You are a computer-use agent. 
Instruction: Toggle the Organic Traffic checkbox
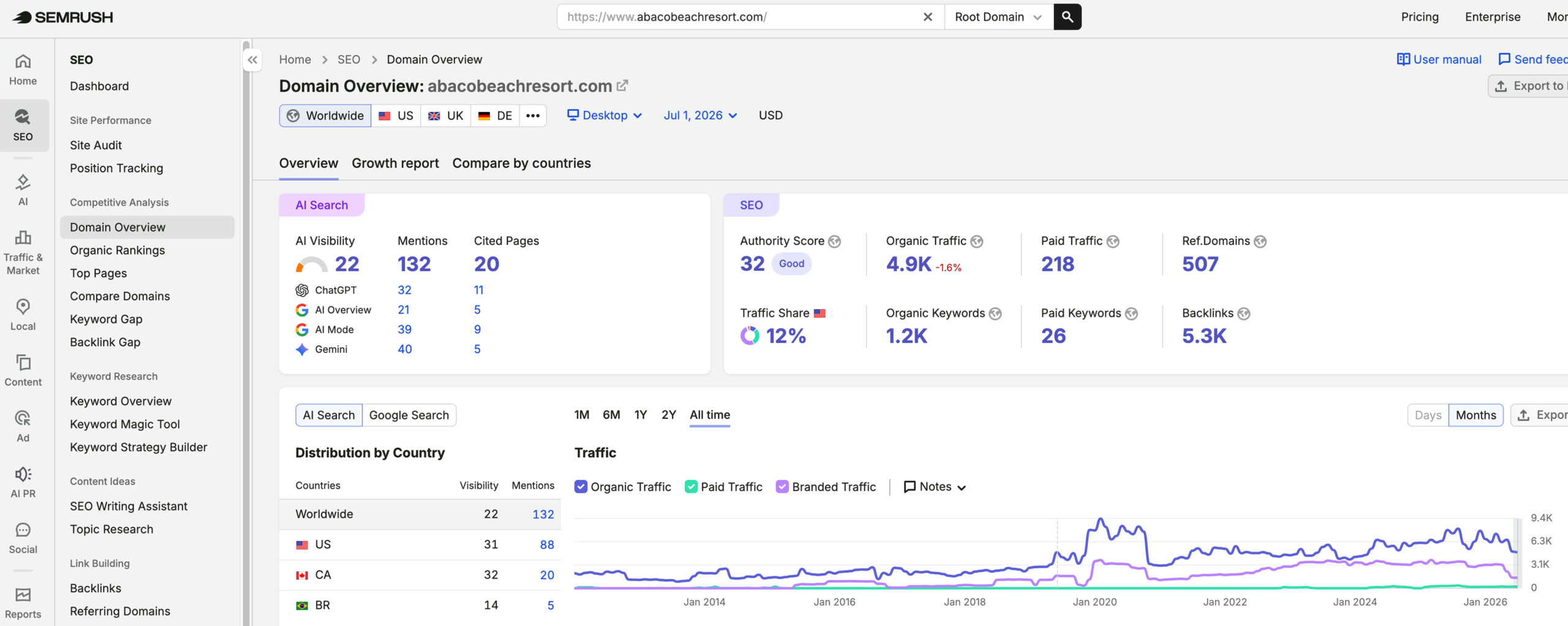581,487
